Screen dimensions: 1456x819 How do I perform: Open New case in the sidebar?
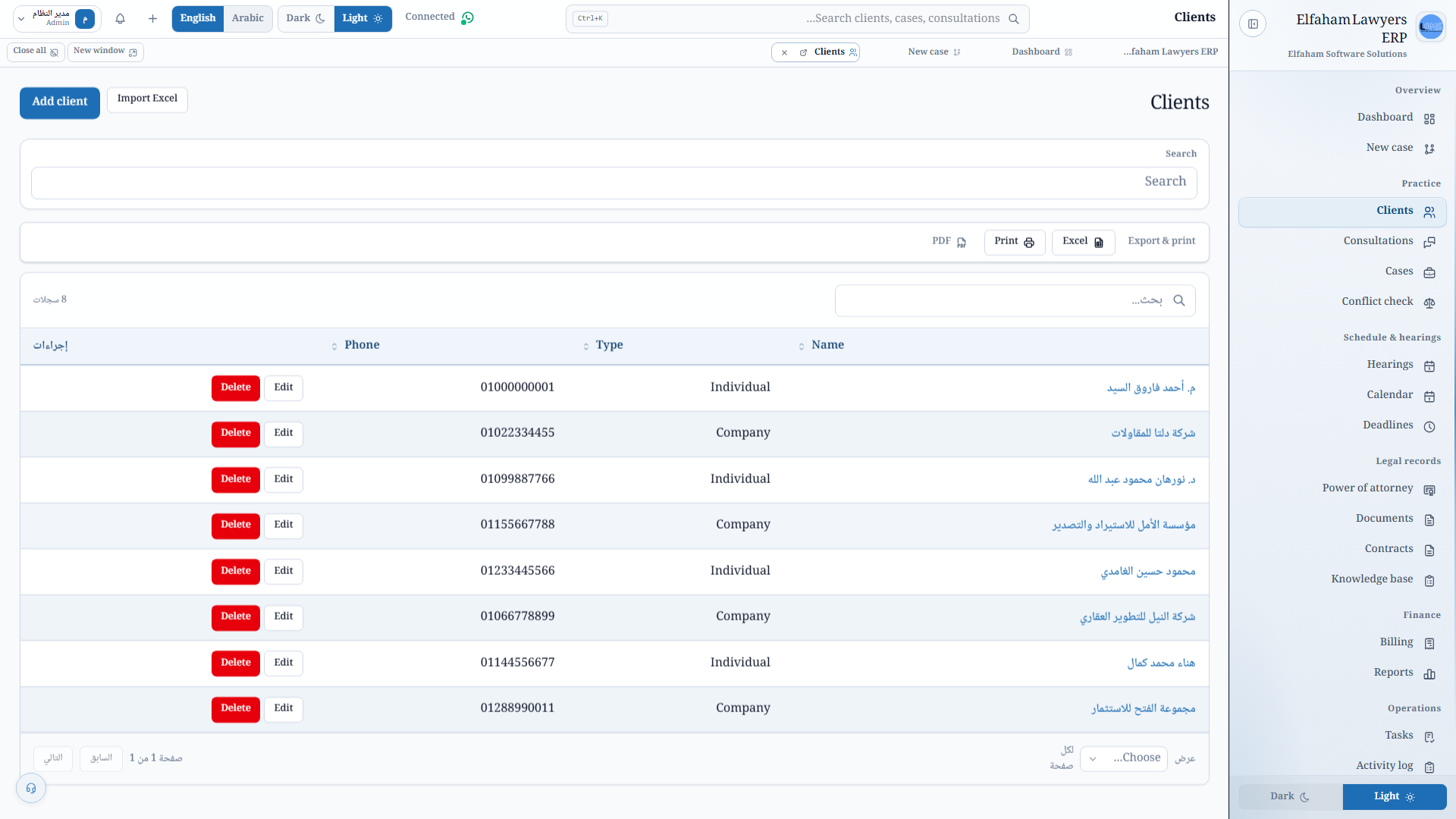[x=1342, y=148]
